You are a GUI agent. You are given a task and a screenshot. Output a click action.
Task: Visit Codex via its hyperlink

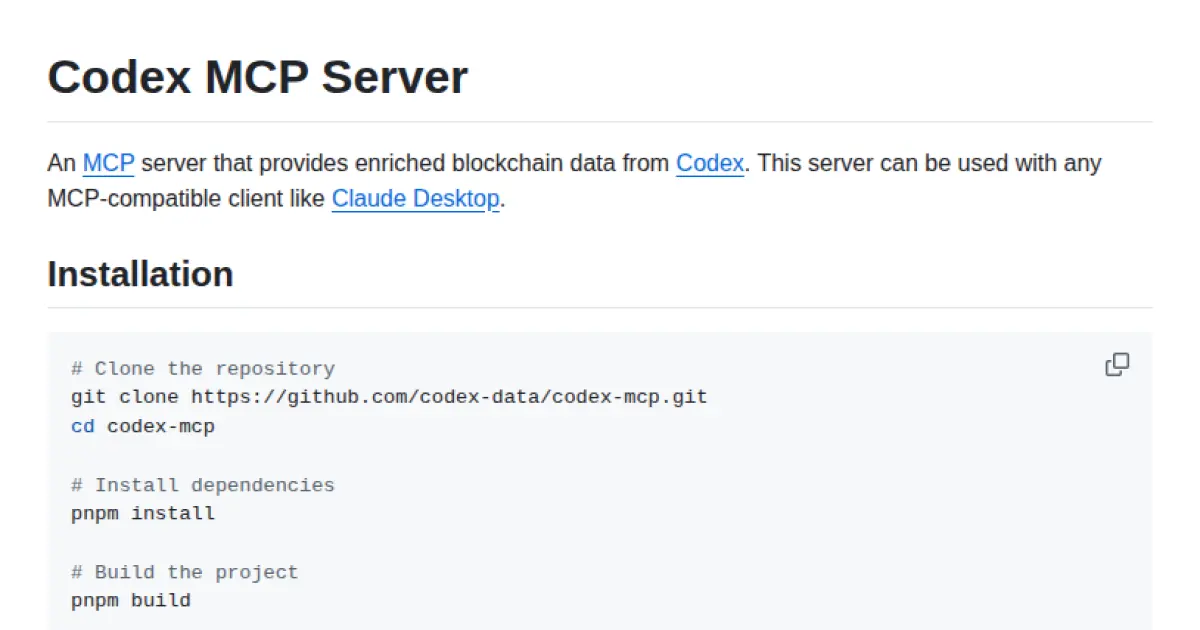(709, 163)
